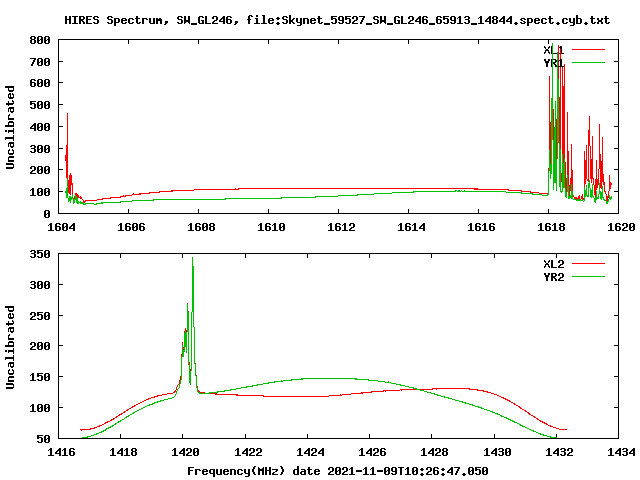Screen dimensions: 640x480
Task: Click the 1422 frequency tick label
Action: (248, 452)
